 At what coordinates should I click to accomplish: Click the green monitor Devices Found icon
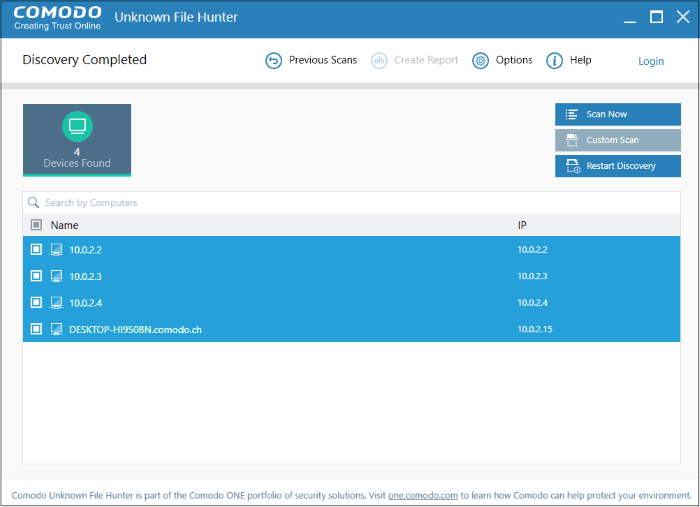(77, 126)
